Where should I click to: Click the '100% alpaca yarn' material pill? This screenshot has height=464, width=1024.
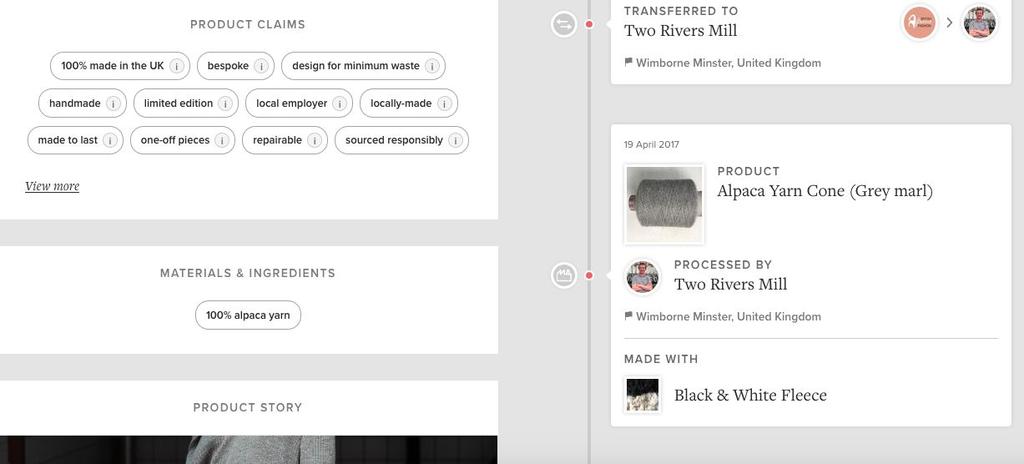(x=248, y=315)
